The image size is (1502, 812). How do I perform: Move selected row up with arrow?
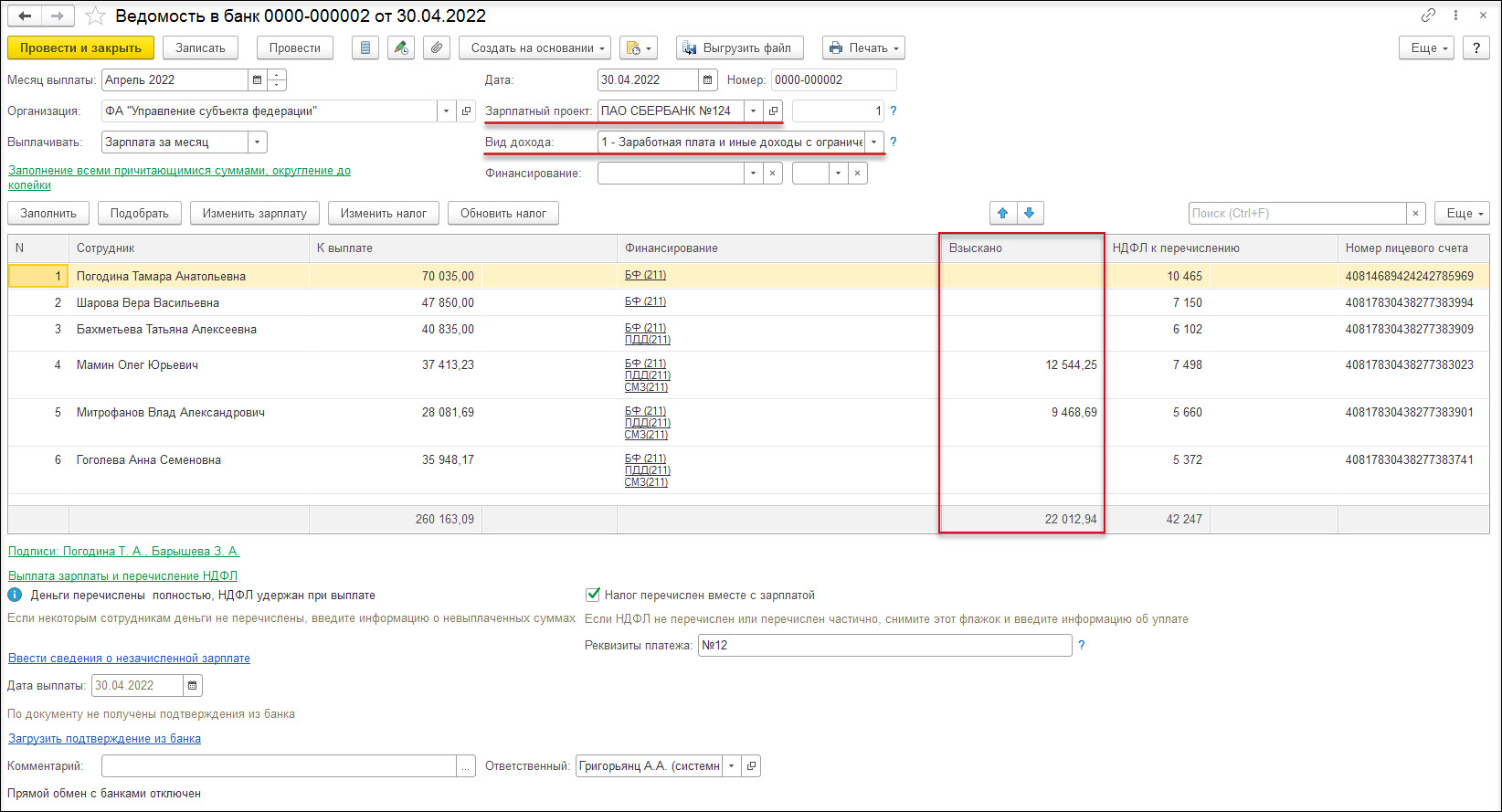pos(1003,214)
